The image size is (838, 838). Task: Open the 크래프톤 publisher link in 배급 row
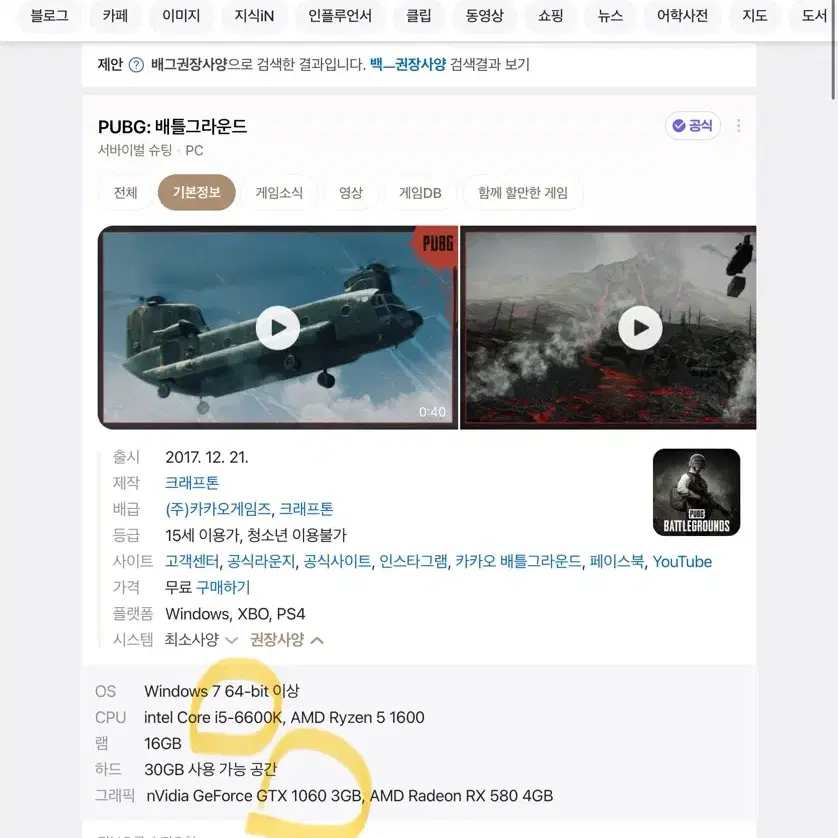point(306,509)
